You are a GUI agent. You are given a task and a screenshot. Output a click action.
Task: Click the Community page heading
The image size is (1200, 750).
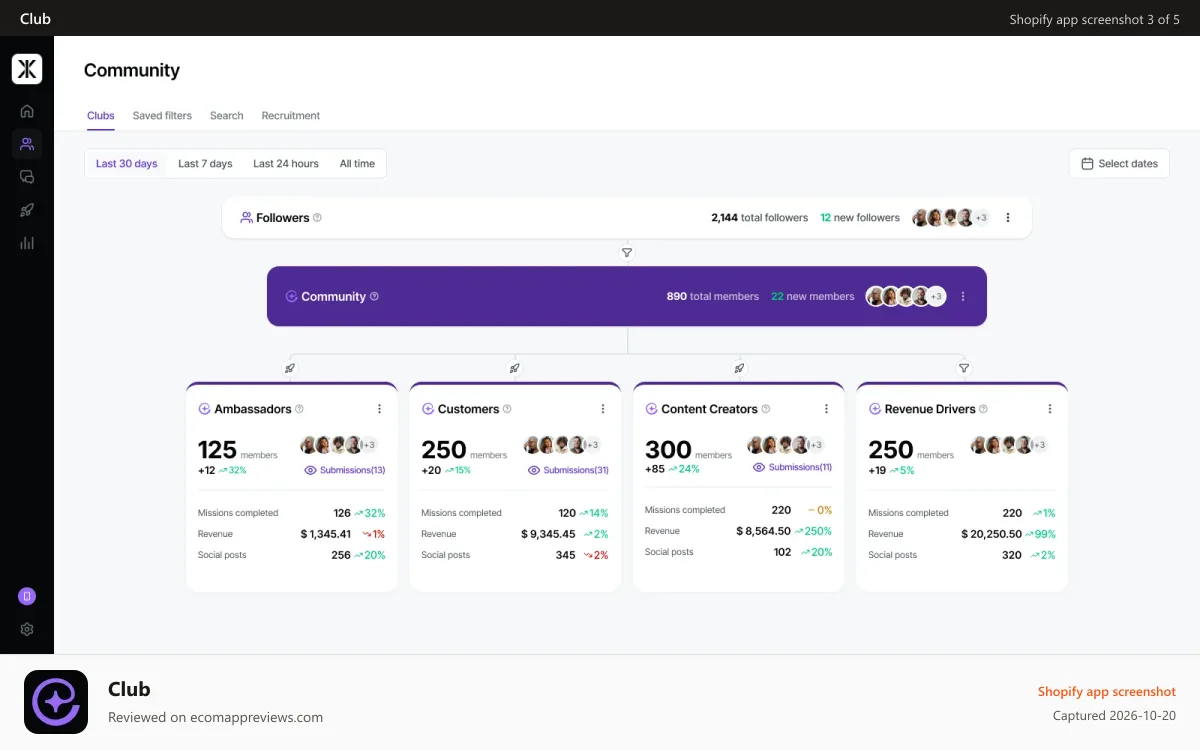[x=132, y=70]
